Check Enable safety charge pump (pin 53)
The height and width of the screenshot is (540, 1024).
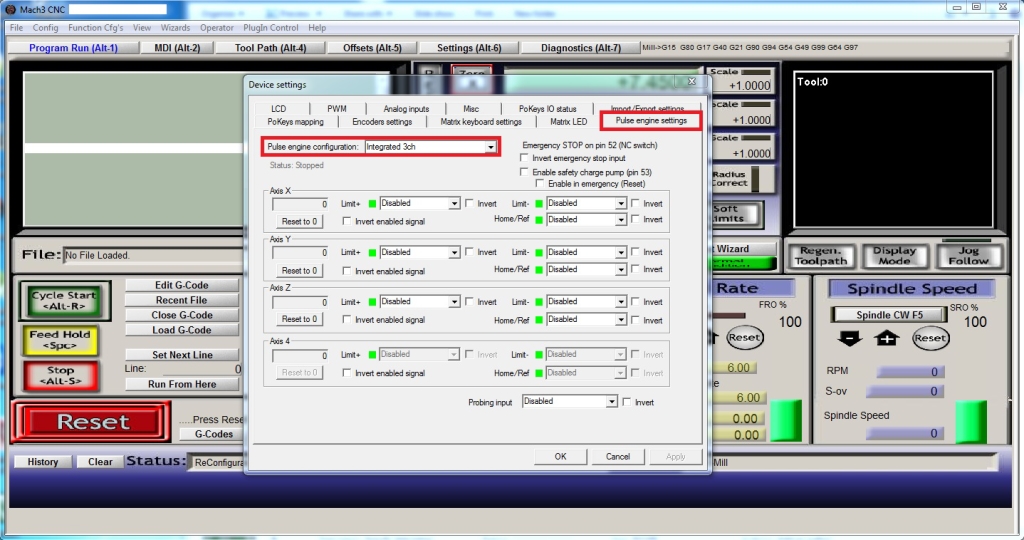(x=526, y=172)
